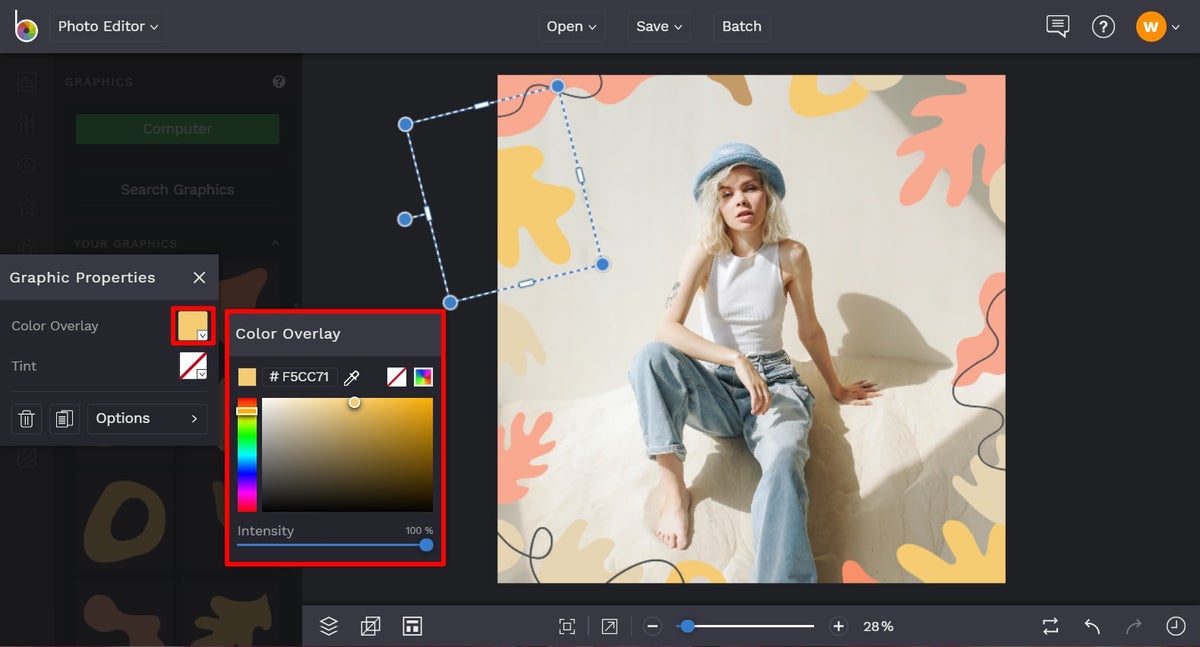
Task: Duplicate the graphic using the copy icon
Action: 64,419
